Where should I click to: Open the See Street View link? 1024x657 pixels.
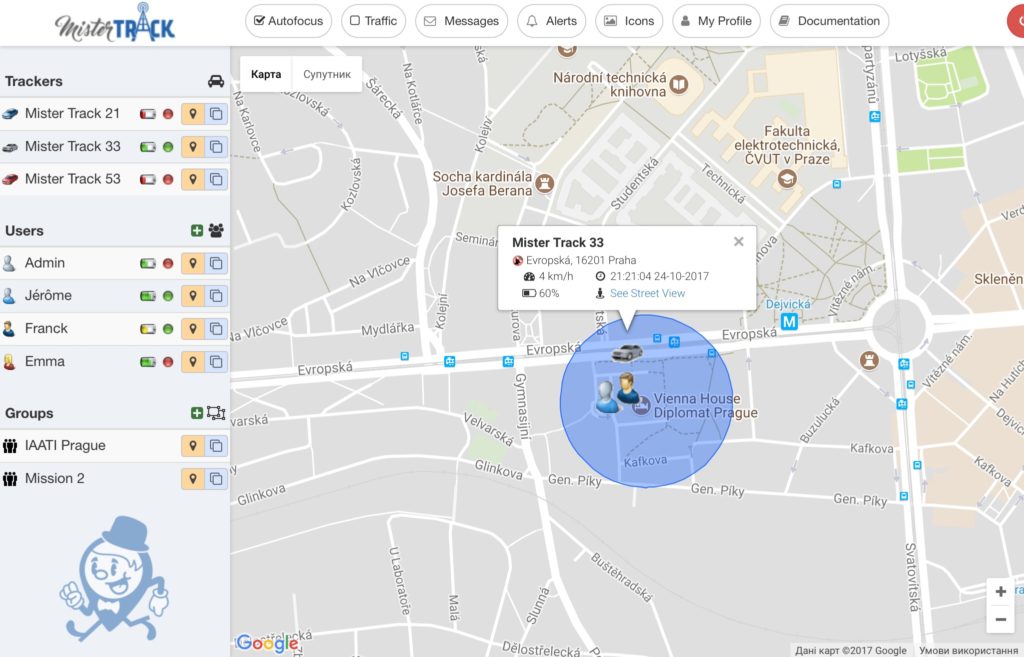pyautogui.click(x=647, y=293)
